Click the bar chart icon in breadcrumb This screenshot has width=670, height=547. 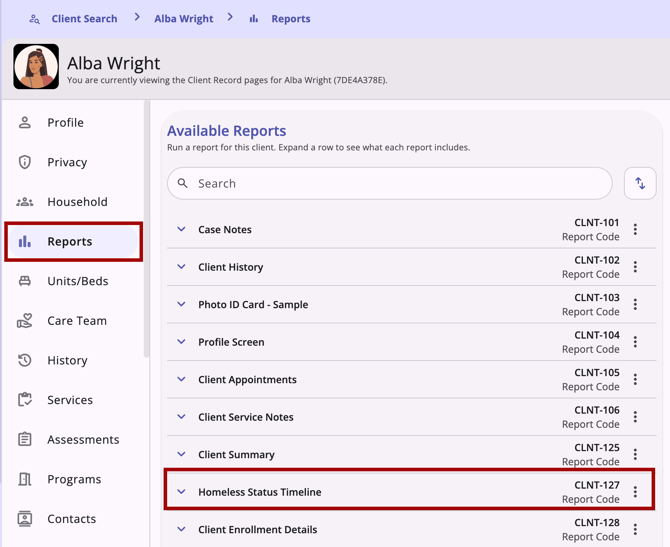254,19
